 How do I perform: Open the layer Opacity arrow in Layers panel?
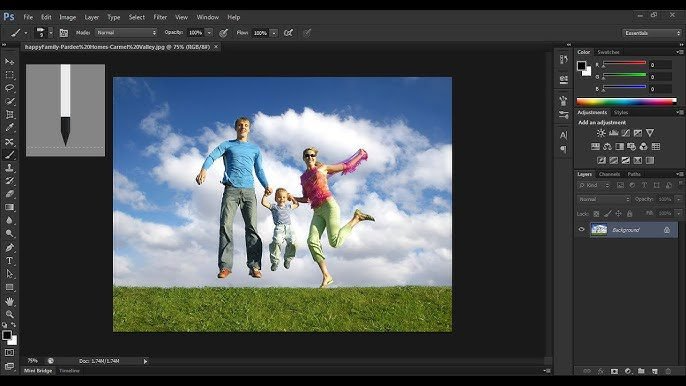[x=678, y=199]
